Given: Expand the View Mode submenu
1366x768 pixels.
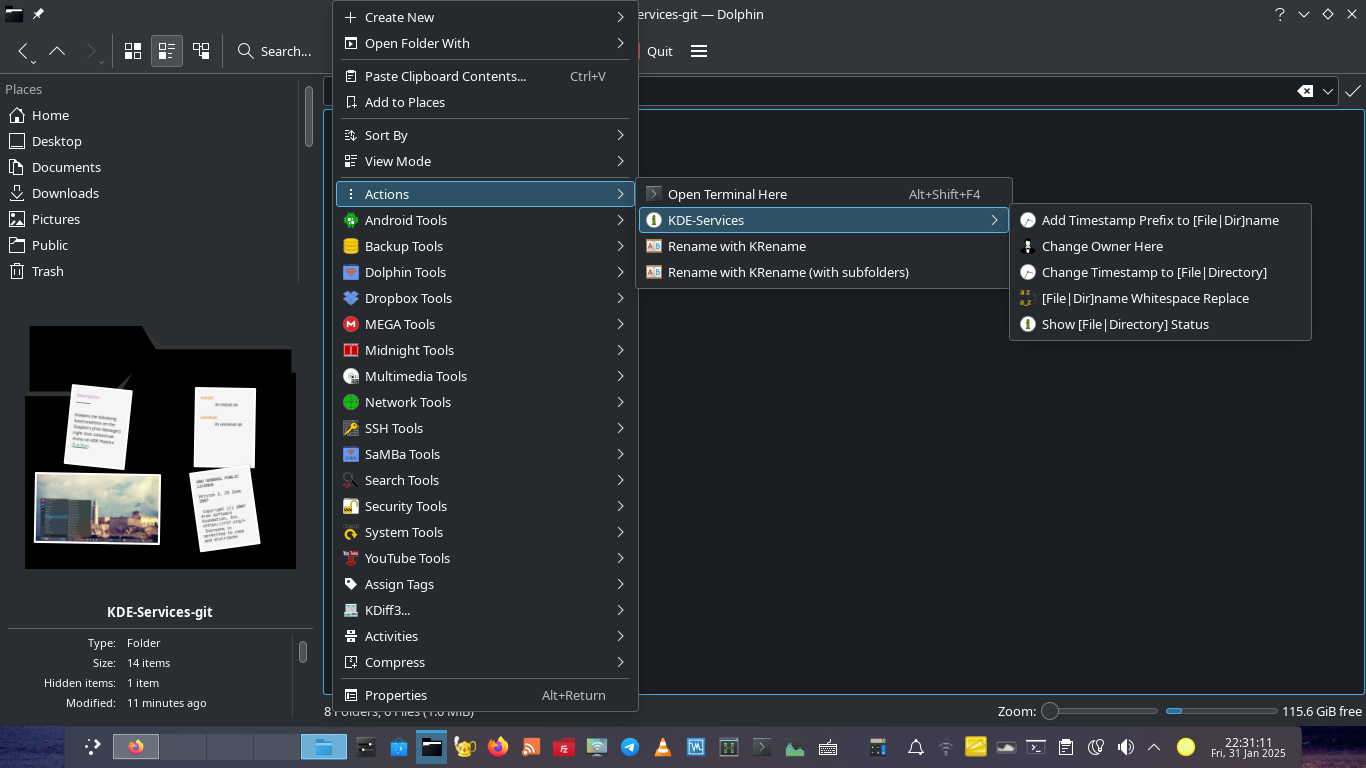Looking at the screenshot, I should (620, 161).
